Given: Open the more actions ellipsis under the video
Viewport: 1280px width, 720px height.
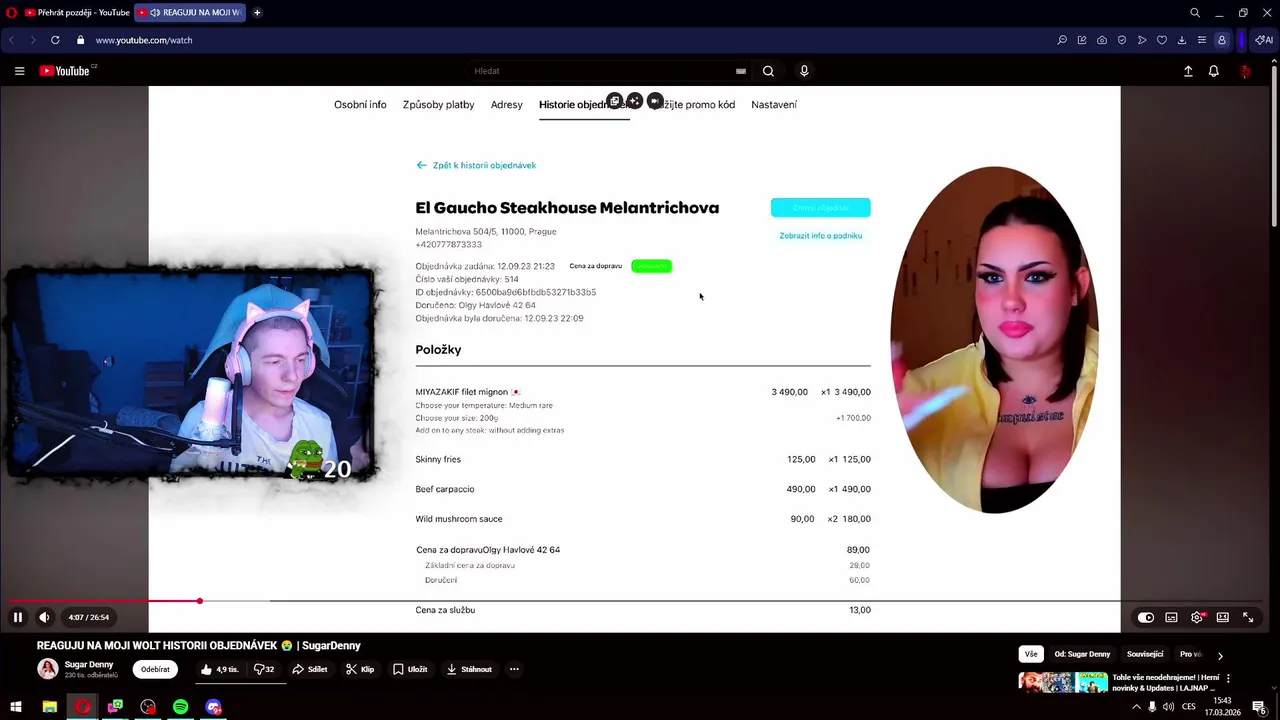Looking at the screenshot, I should (x=514, y=669).
